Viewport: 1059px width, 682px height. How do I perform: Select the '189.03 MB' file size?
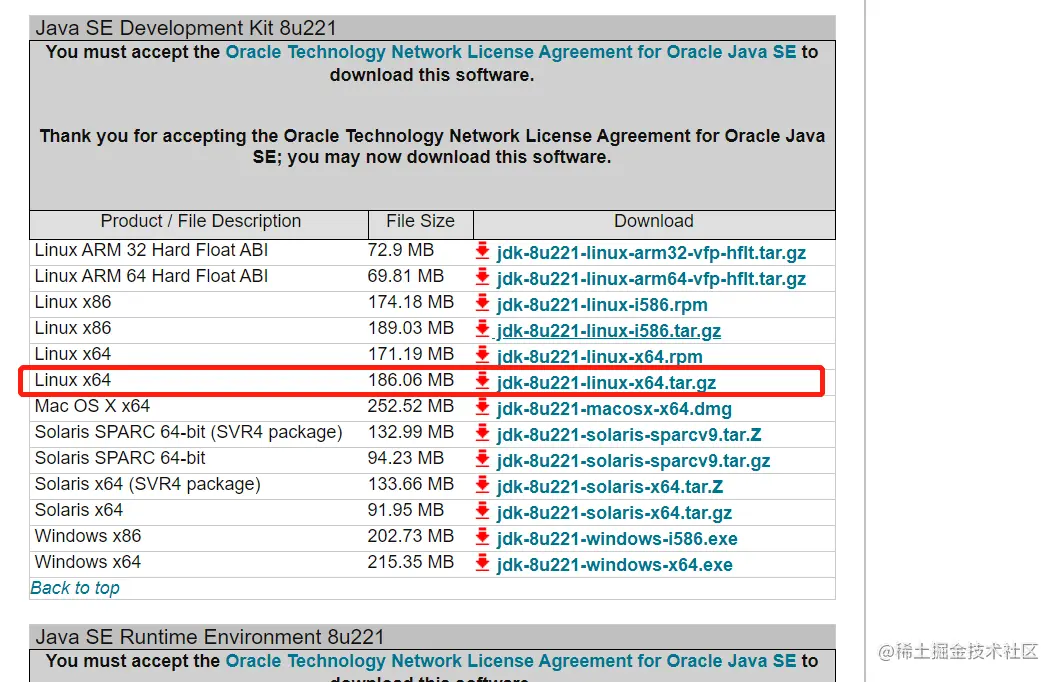411,328
